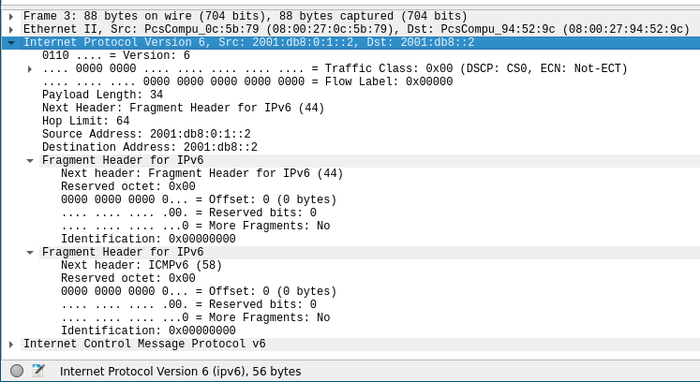Select the Payload Length: 34 field
This screenshot has height=382, width=700.
(102, 95)
